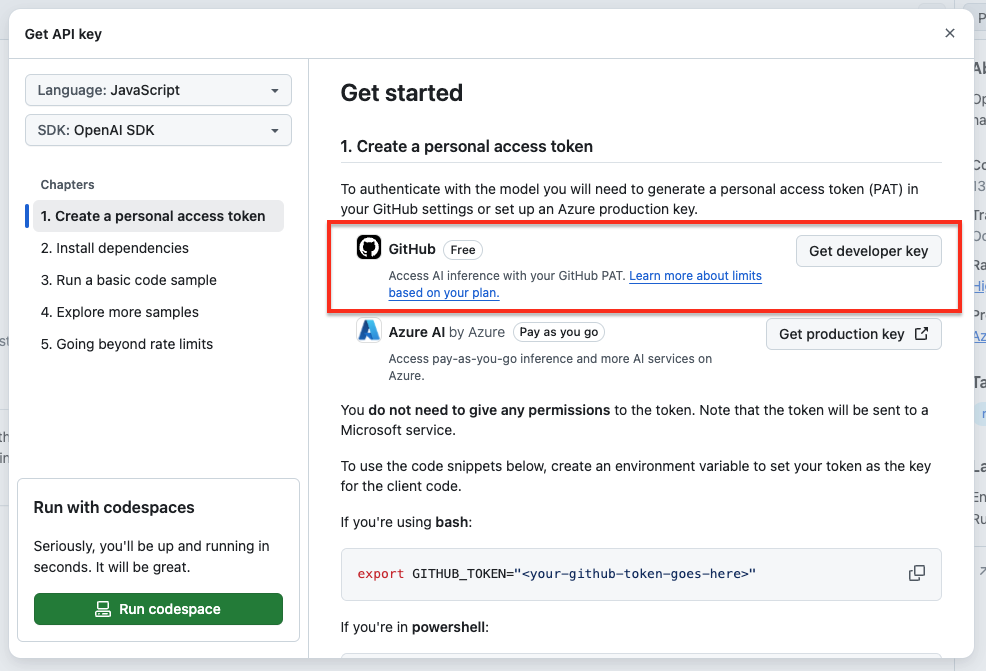
Task: Click the Azure AI logo icon
Action: point(369,331)
